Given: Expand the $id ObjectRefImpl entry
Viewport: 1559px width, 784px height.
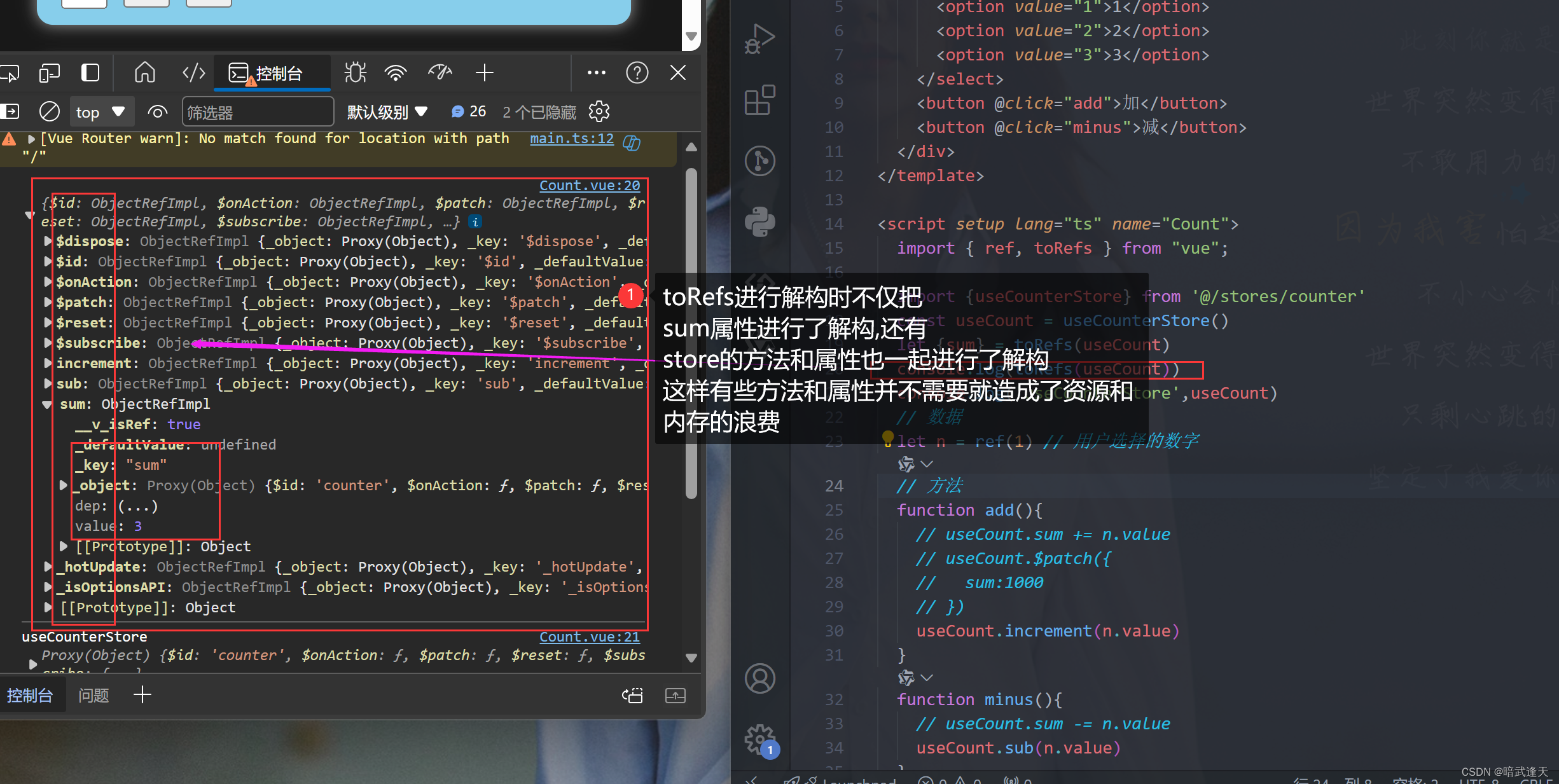Looking at the screenshot, I should [48, 262].
